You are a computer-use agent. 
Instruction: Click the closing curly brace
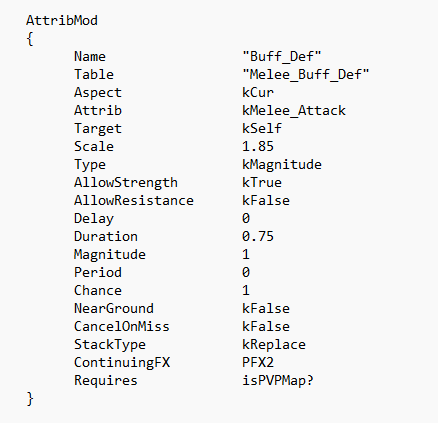click(30, 399)
